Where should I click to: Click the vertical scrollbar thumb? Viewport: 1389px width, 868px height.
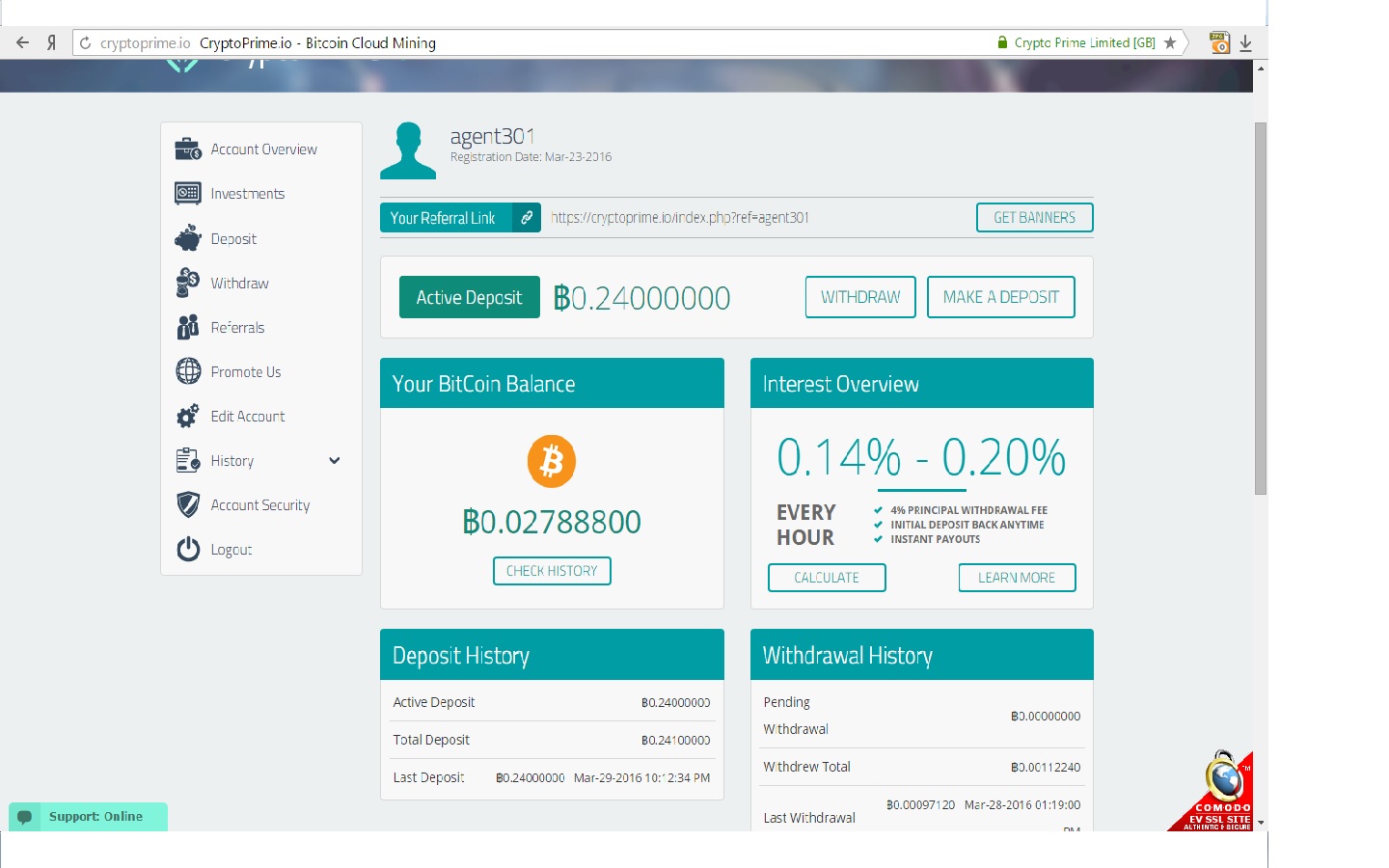point(1261,309)
